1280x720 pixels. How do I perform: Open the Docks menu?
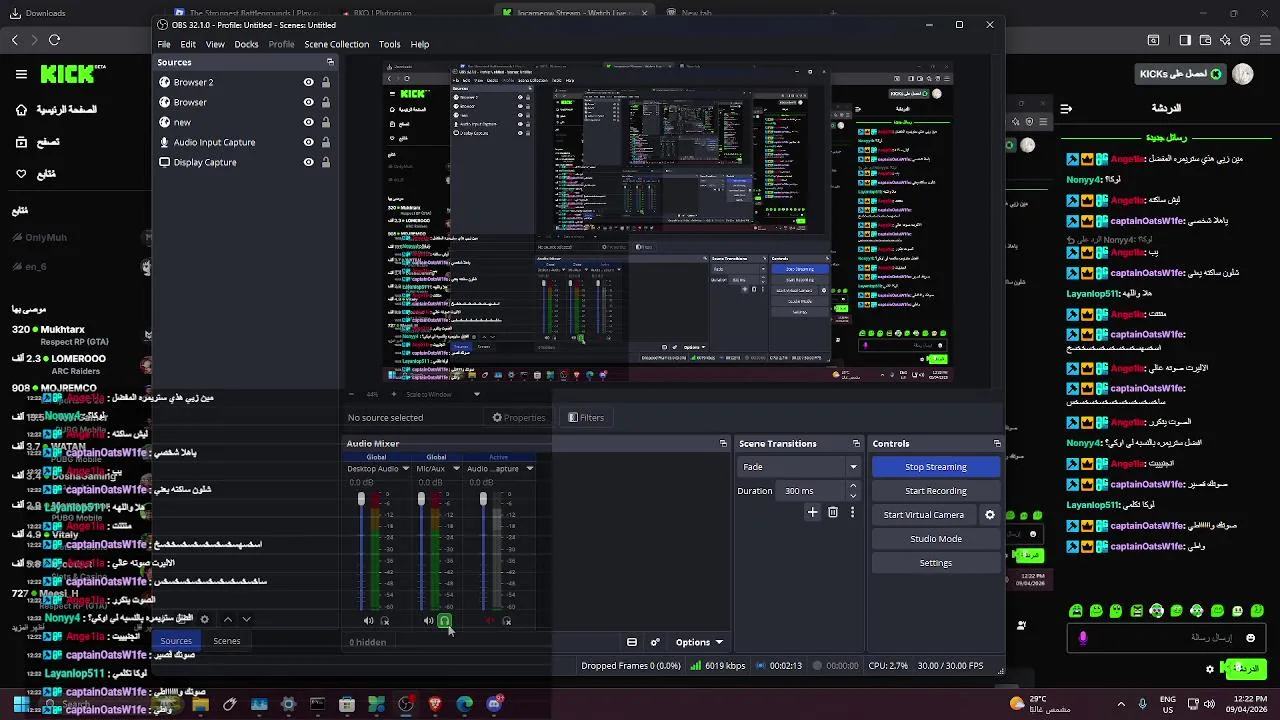246,44
